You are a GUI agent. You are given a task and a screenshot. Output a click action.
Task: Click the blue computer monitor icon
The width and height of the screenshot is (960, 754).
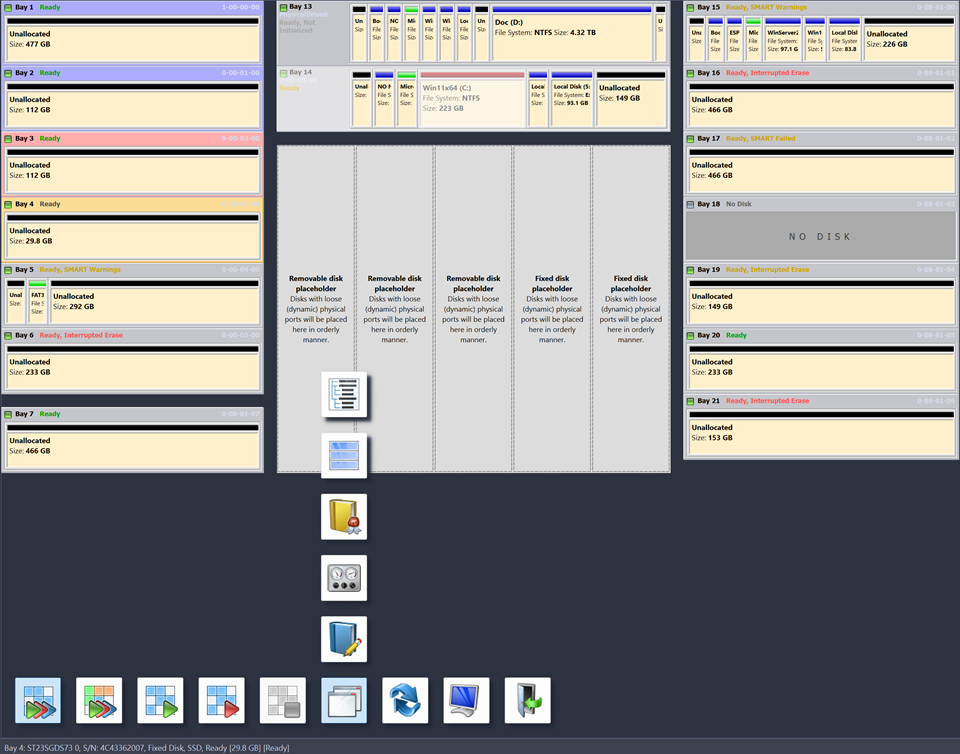[466, 700]
